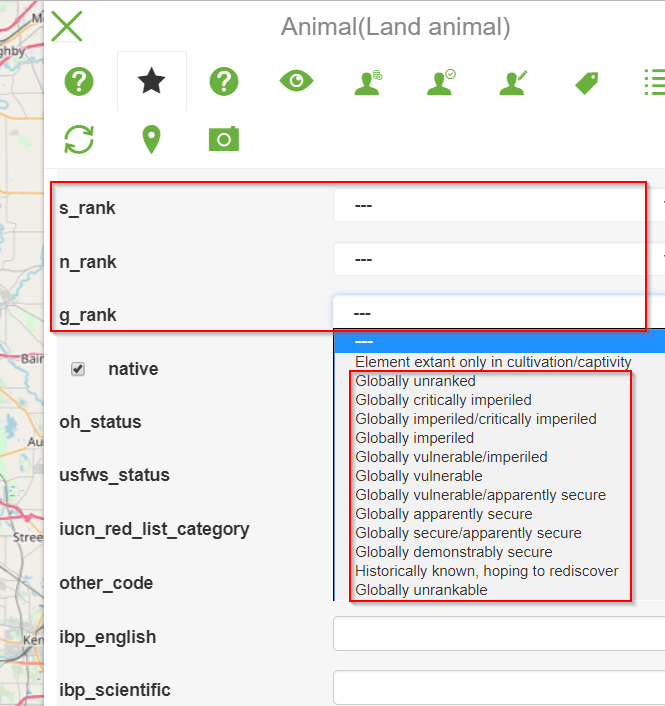
Task: Select the black star tab
Action: coord(151,81)
